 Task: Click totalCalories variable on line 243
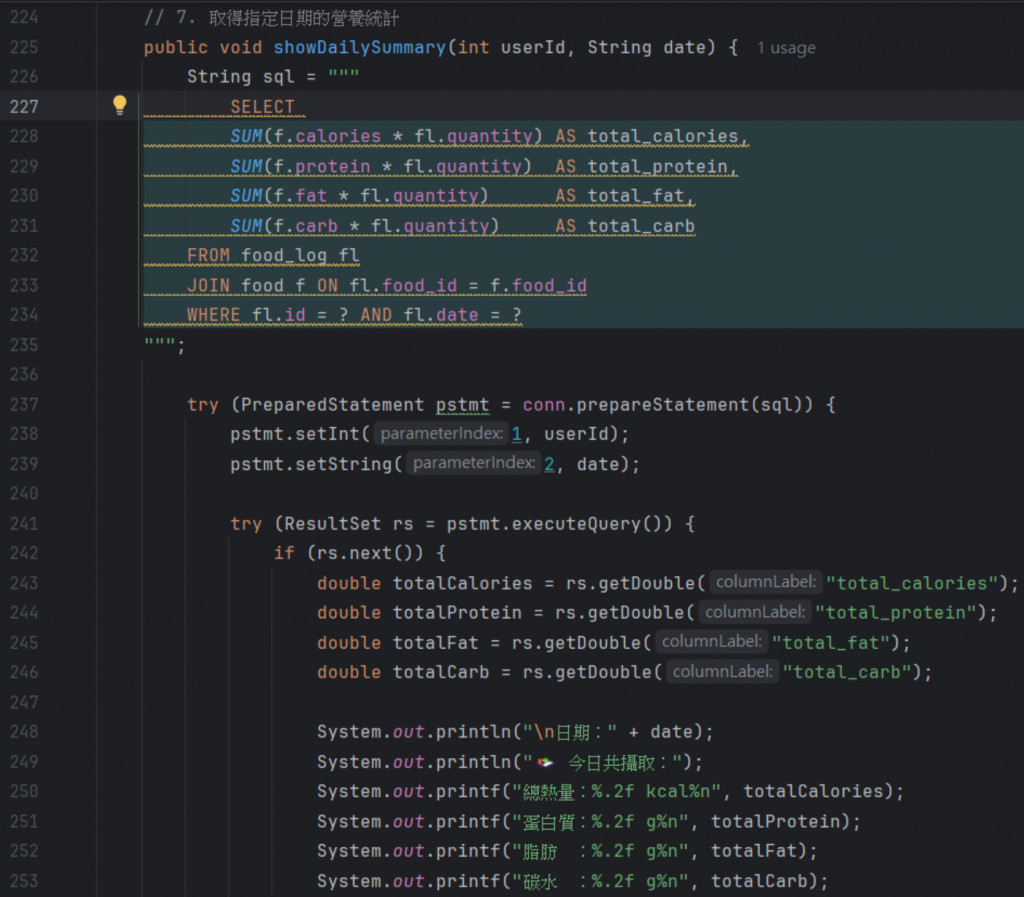462,583
